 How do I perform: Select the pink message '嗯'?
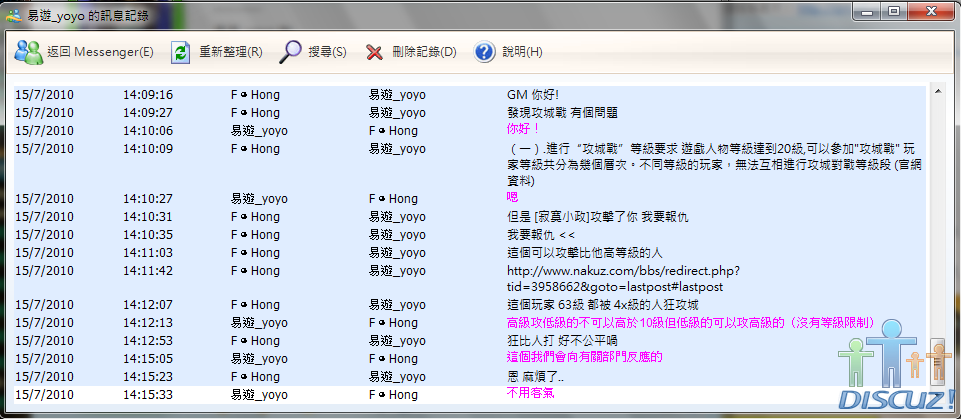(x=512, y=197)
